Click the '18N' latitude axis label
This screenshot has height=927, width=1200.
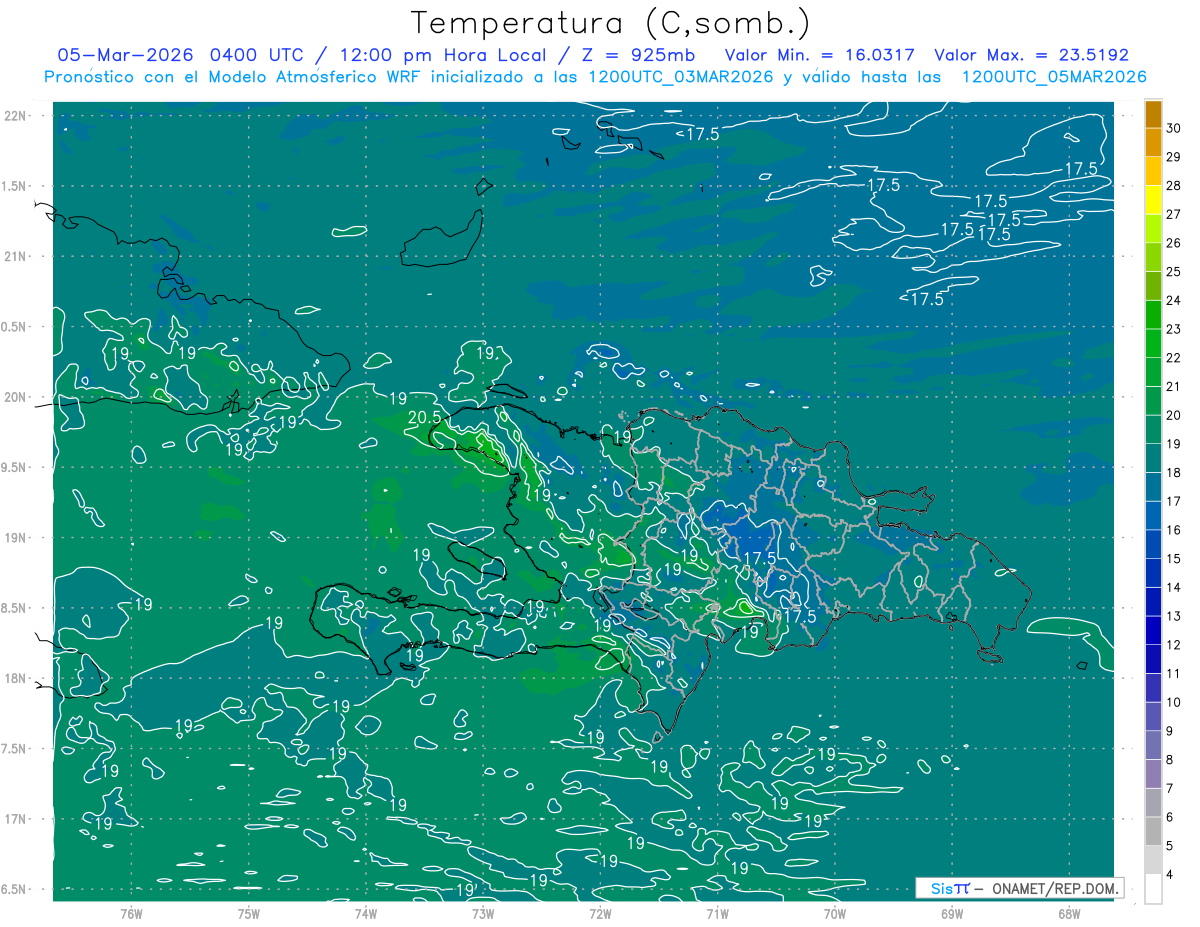click(14, 679)
